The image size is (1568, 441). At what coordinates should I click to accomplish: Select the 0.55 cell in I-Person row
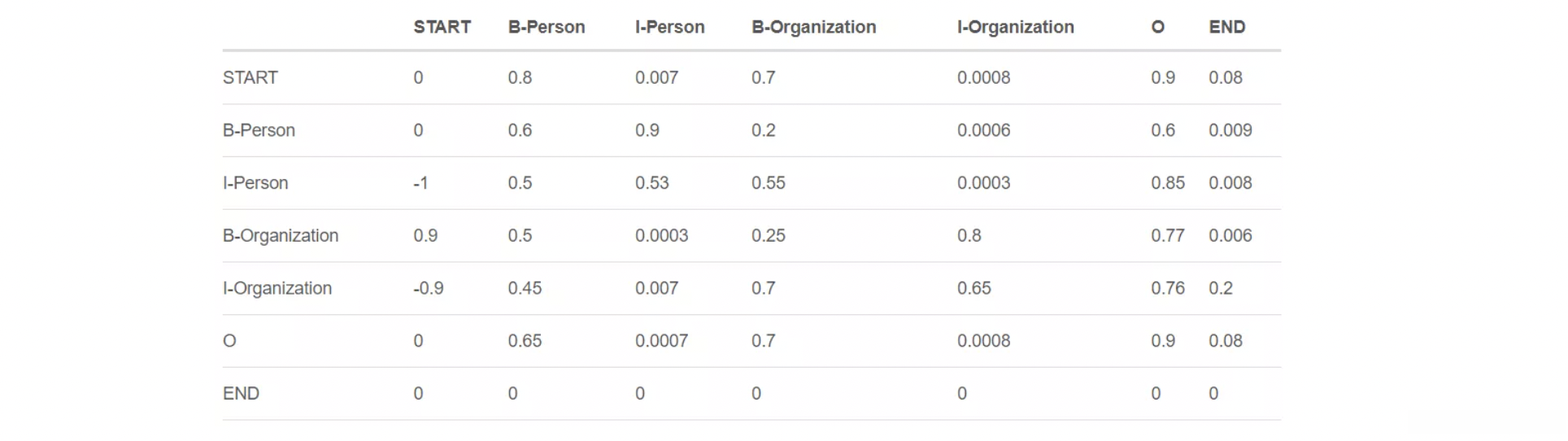pos(768,183)
